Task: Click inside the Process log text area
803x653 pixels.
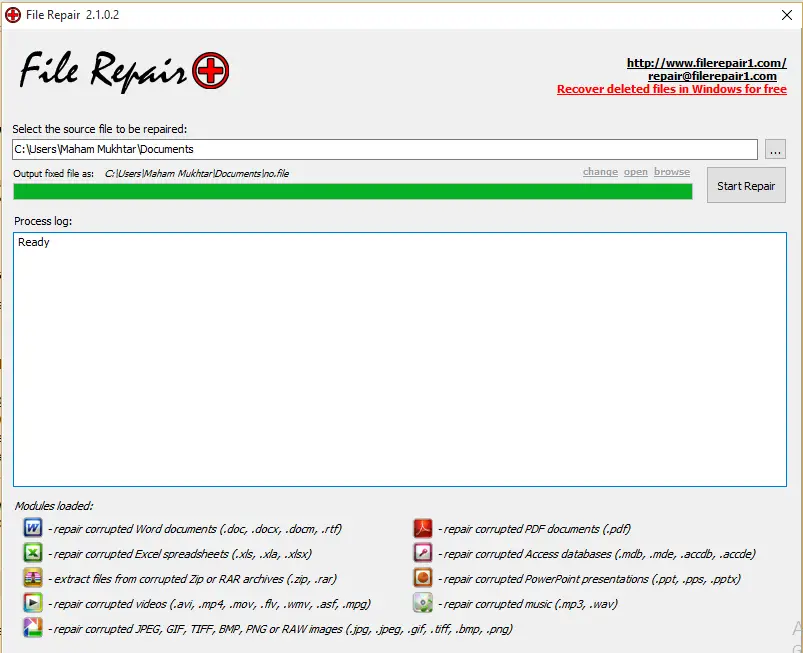Action: pos(400,359)
